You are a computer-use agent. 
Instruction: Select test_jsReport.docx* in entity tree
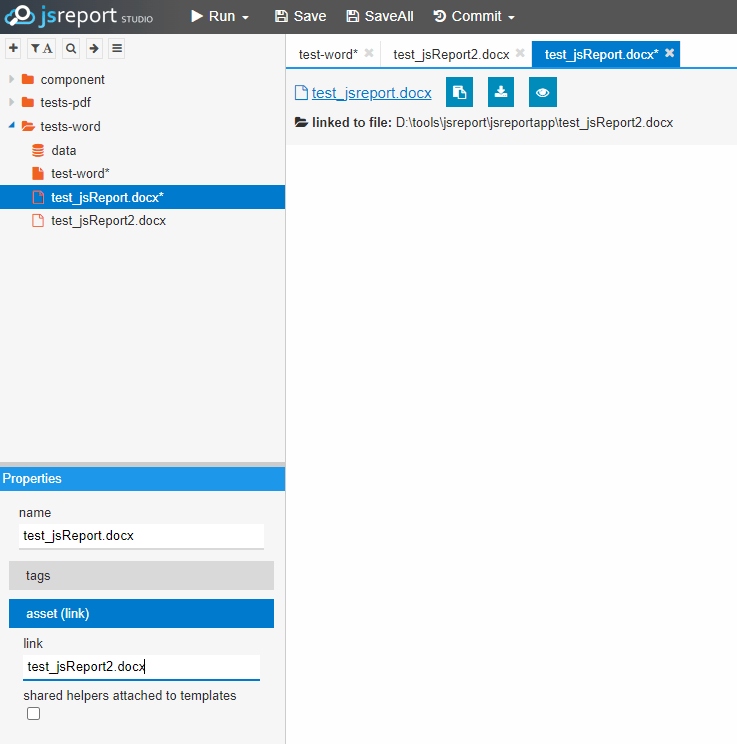[142, 197]
